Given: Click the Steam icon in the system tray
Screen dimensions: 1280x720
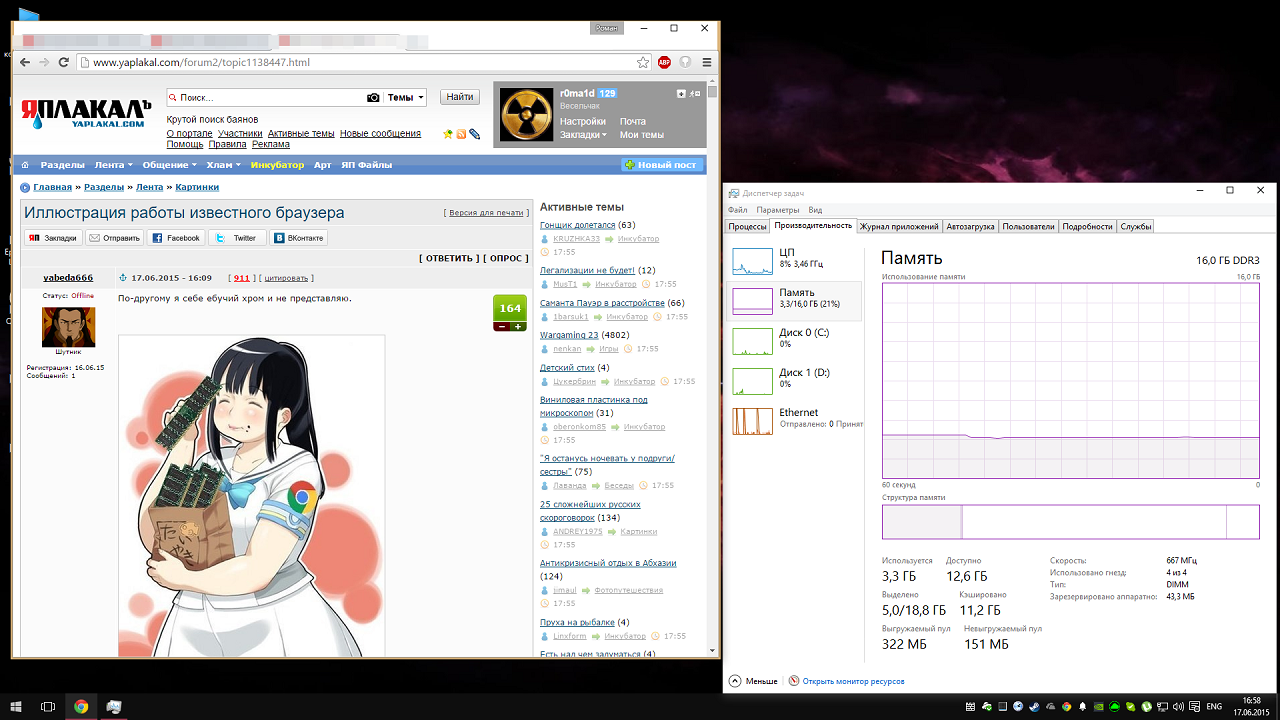Looking at the screenshot, I should [x=1035, y=707].
